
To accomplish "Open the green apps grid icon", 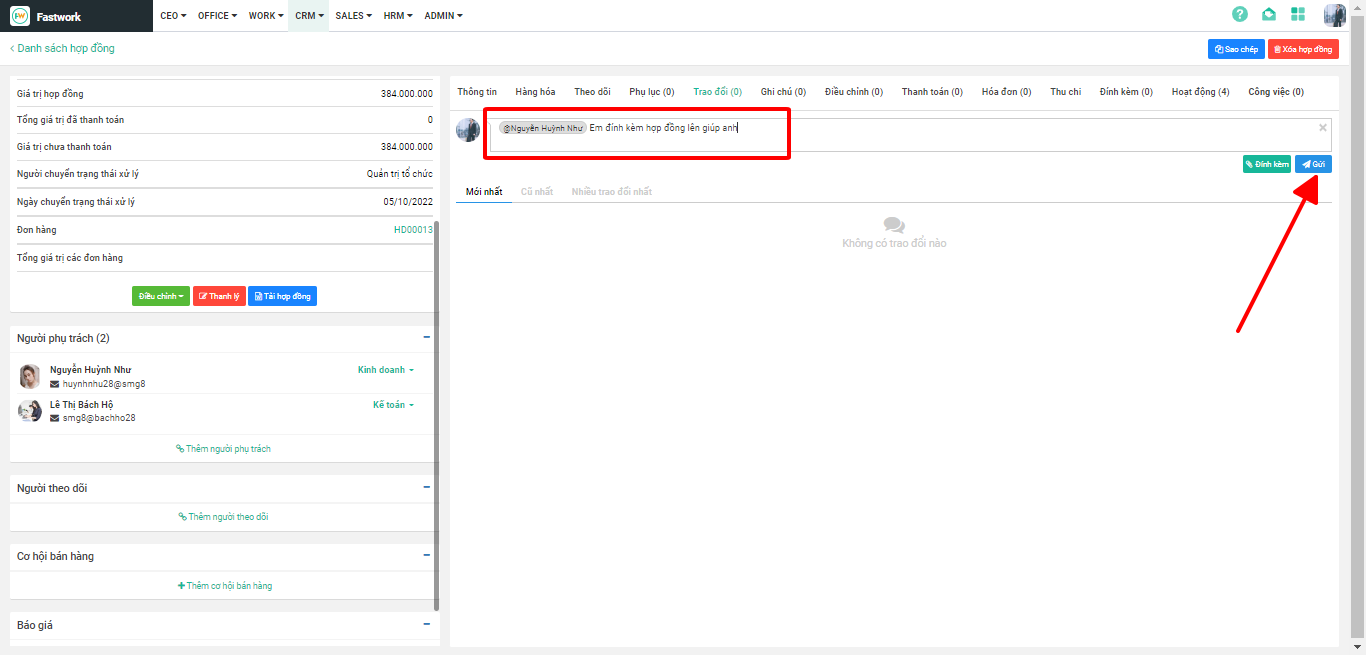I will tap(1298, 14).
